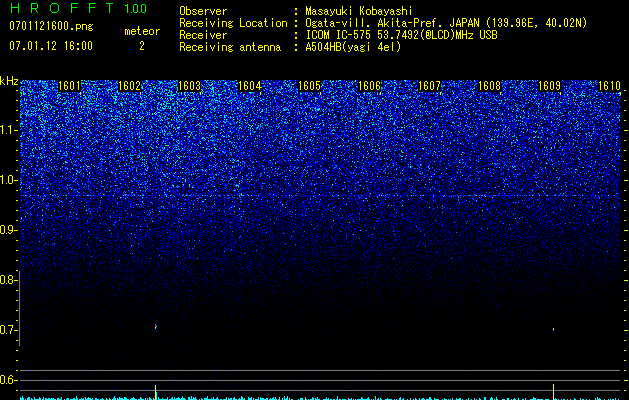Viewport: 629px width, 400px height.
Task: Click the yellow detection spike near 1609
Action: point(554,392)
